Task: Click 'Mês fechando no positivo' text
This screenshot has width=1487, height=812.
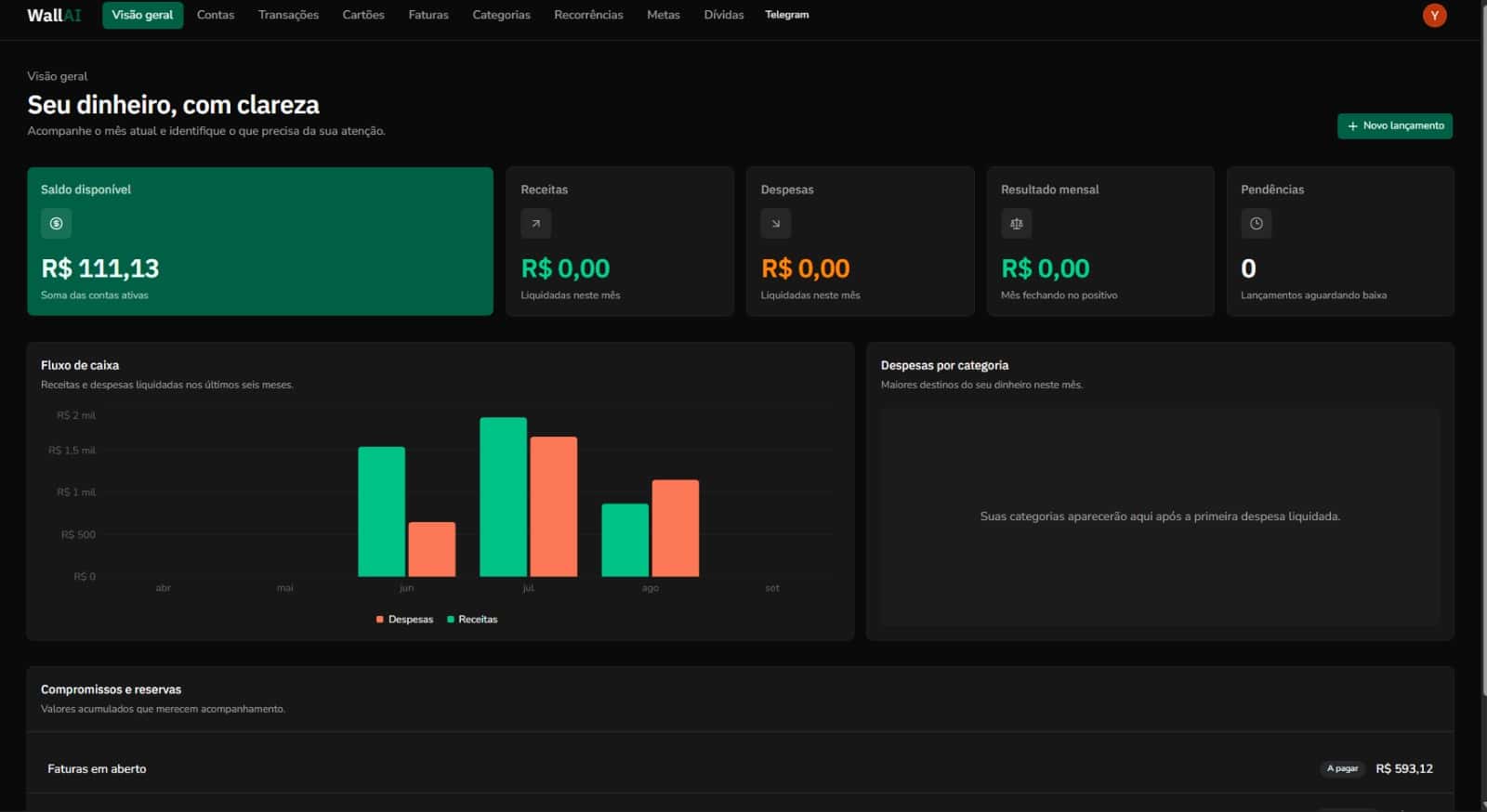Action: pyautogui.click(x=1059, y=295)
